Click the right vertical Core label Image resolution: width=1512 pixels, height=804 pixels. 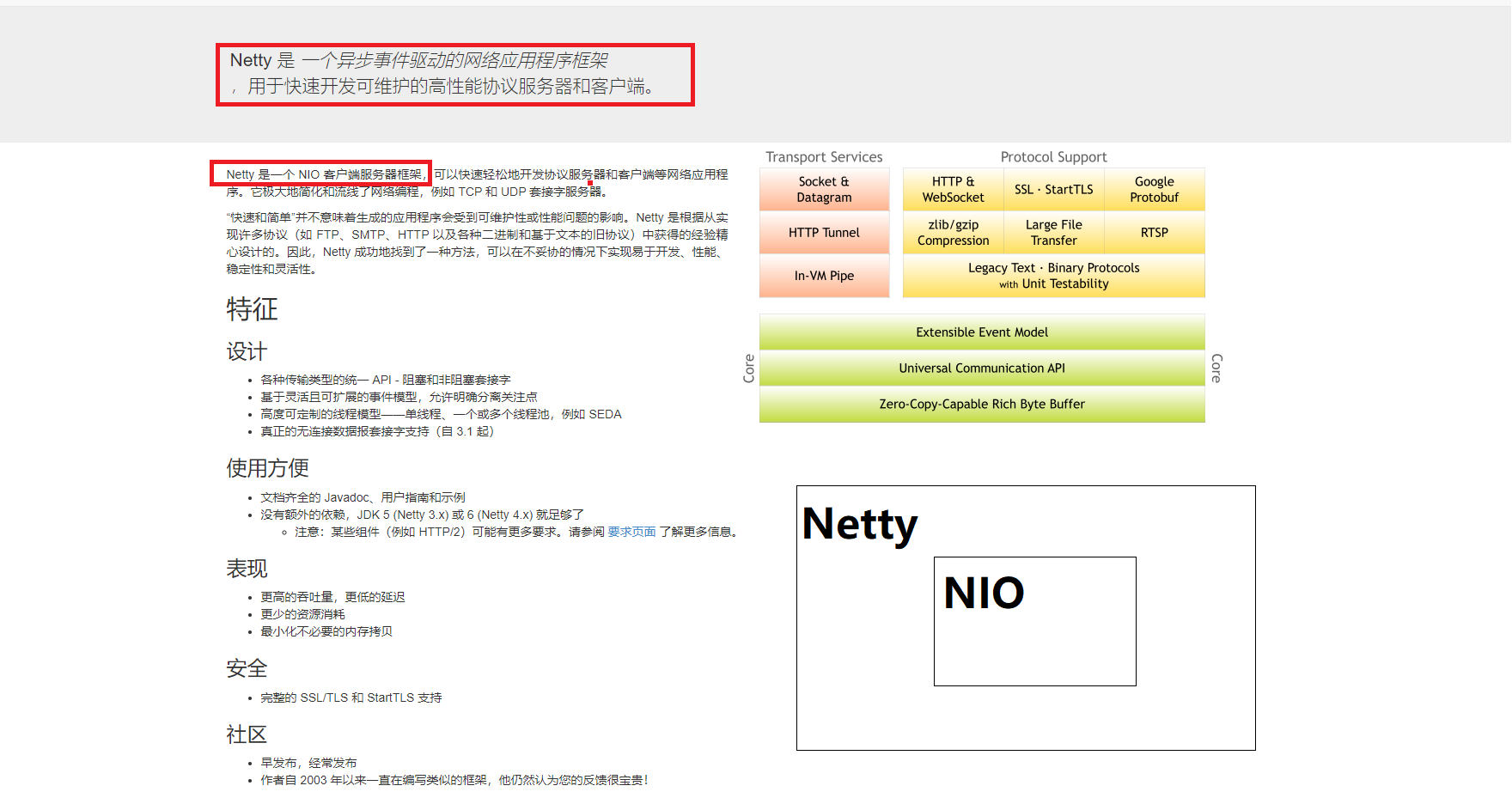1216,368
